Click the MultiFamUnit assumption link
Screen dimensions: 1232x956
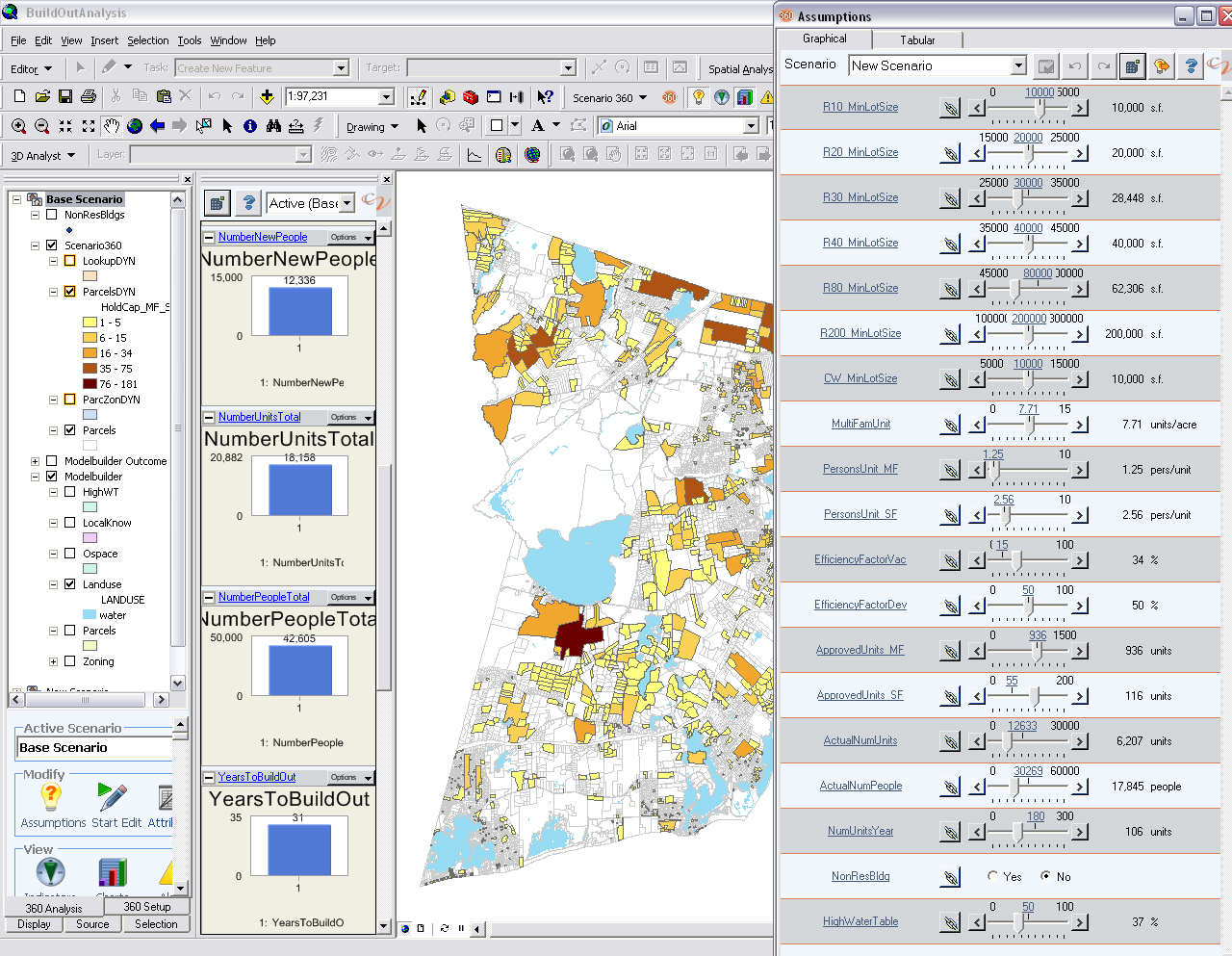point(860,424)
